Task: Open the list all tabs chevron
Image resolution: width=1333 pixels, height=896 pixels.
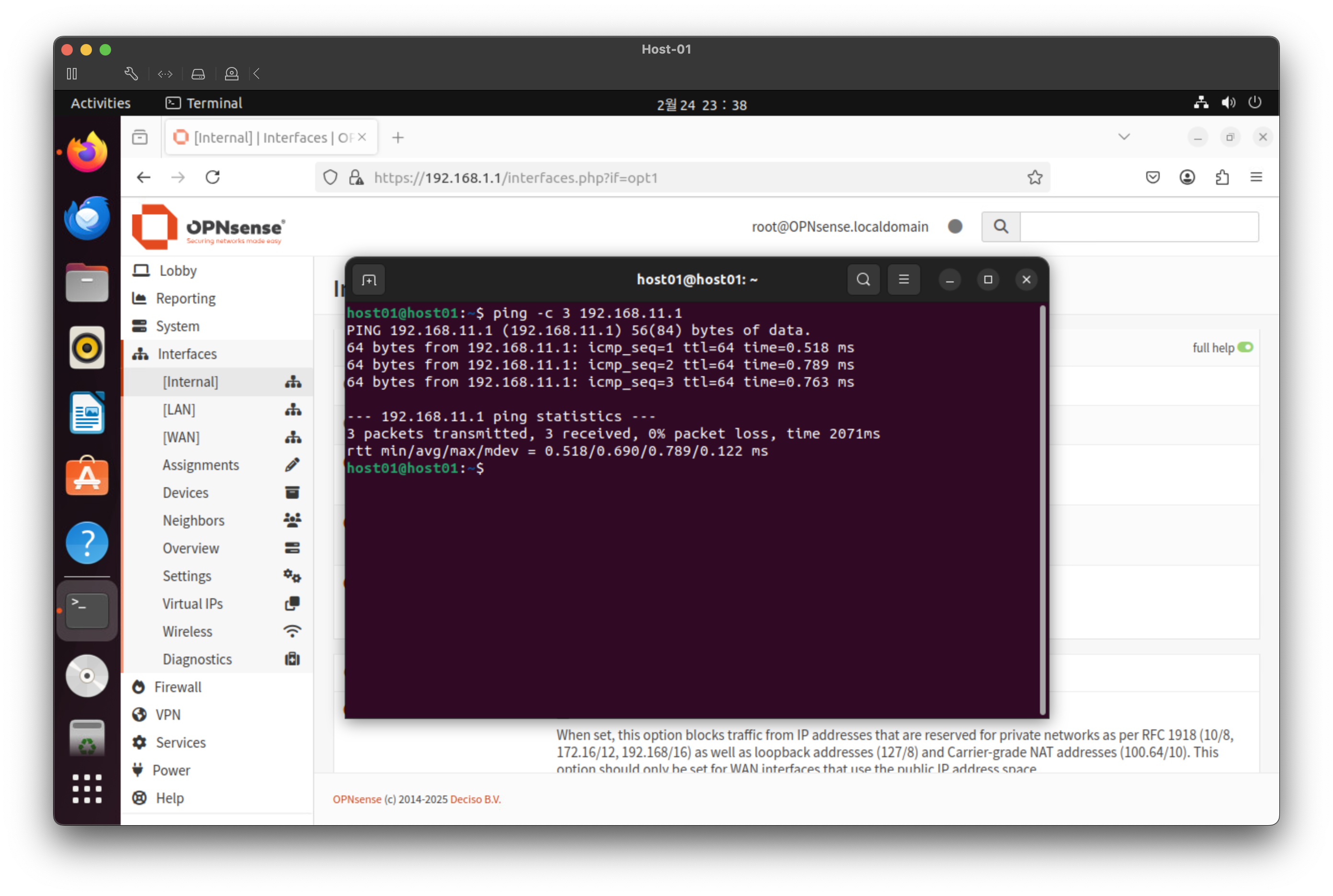Action: tap(1124, 136)
